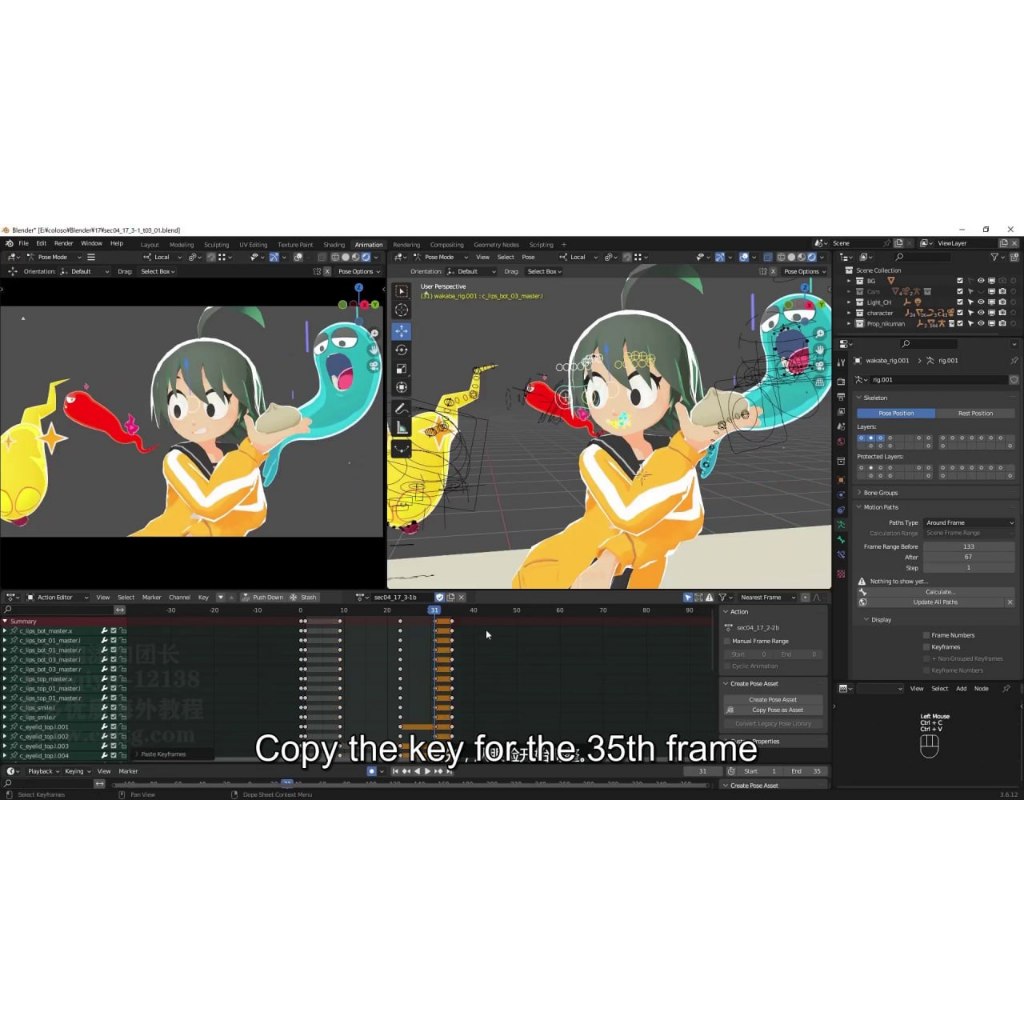Image resolution: width=1024 pixels, height=1024 pixels.
Task: Collapse the Motion Paths panel
Action: click(879, 507)
